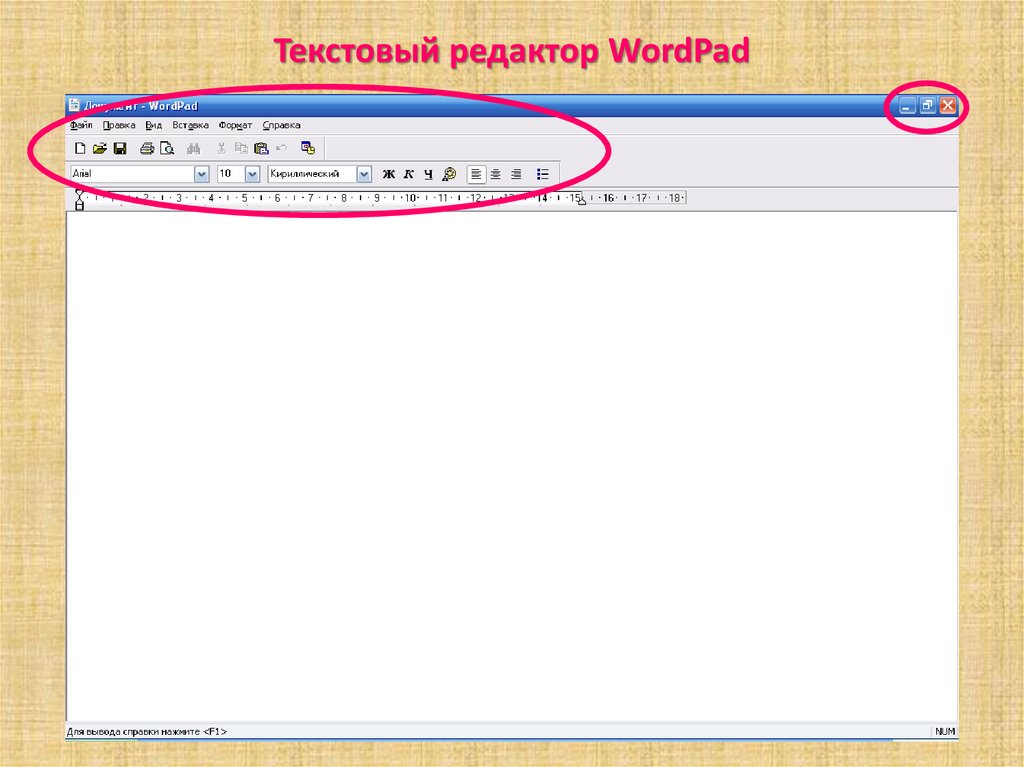Viewport: 1024px width, 767px height.
Task: Center-align text with the center alignment button
Action: tap(495, 174)
